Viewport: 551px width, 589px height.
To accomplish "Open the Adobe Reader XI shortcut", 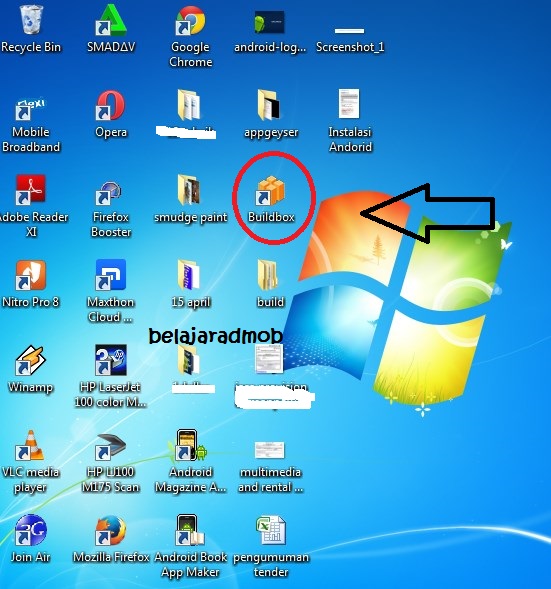I will [30, 190].
